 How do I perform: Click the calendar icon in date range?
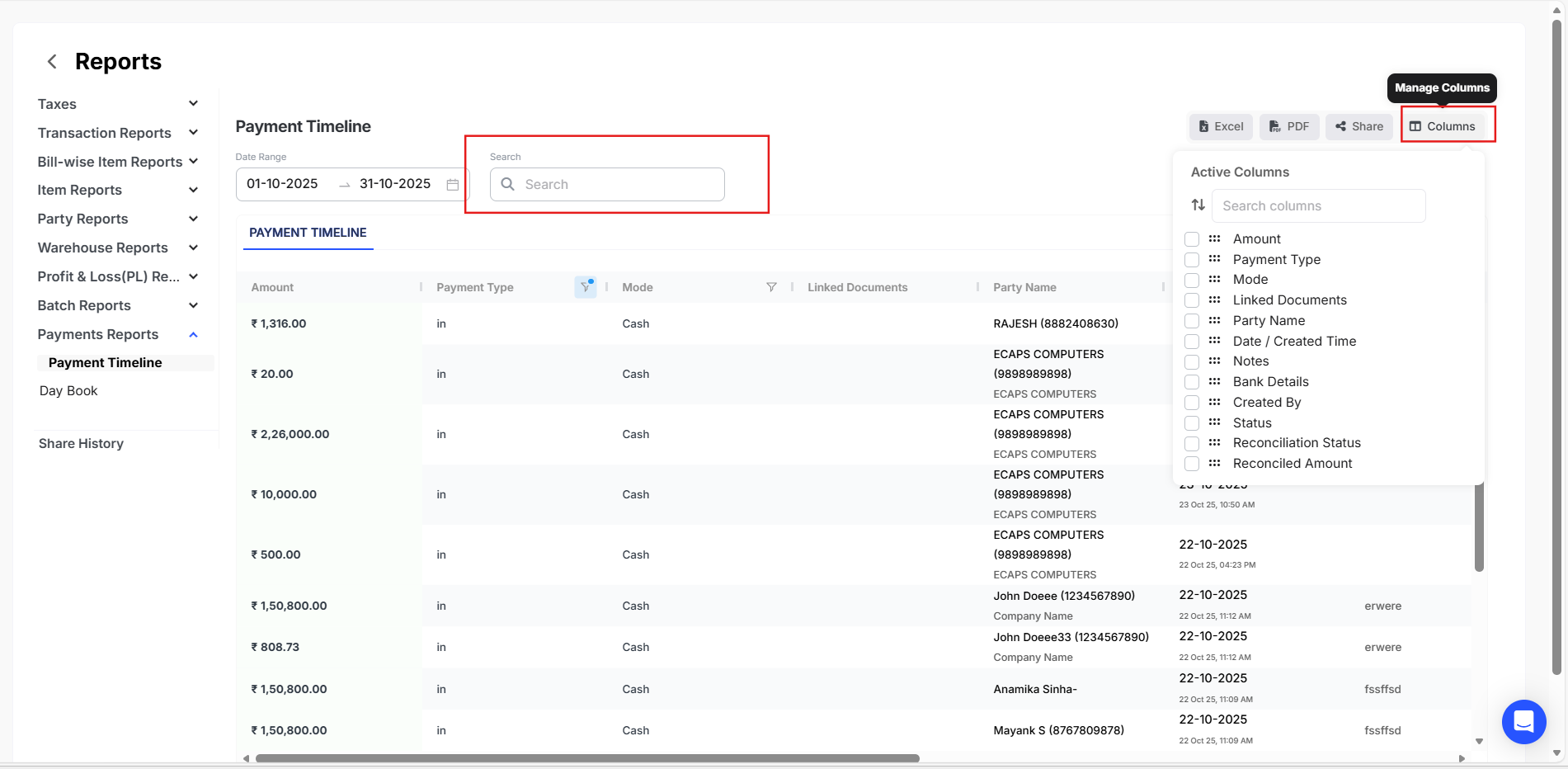(453, 184)
